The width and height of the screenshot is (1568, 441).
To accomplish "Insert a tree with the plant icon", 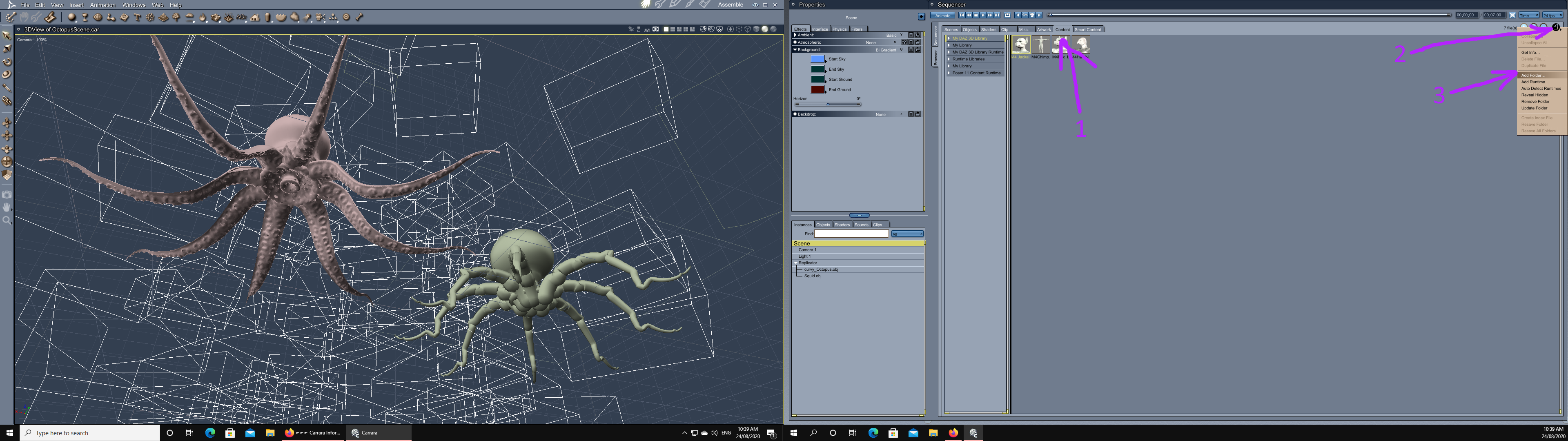I will pos(176,17).
